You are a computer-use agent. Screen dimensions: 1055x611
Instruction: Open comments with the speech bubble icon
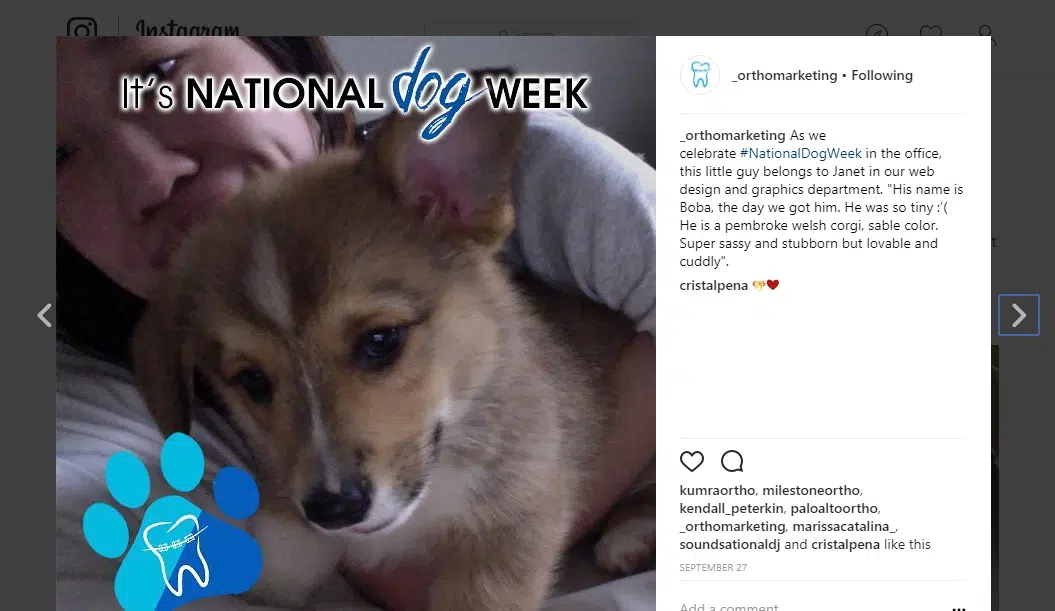click(732, 462)
